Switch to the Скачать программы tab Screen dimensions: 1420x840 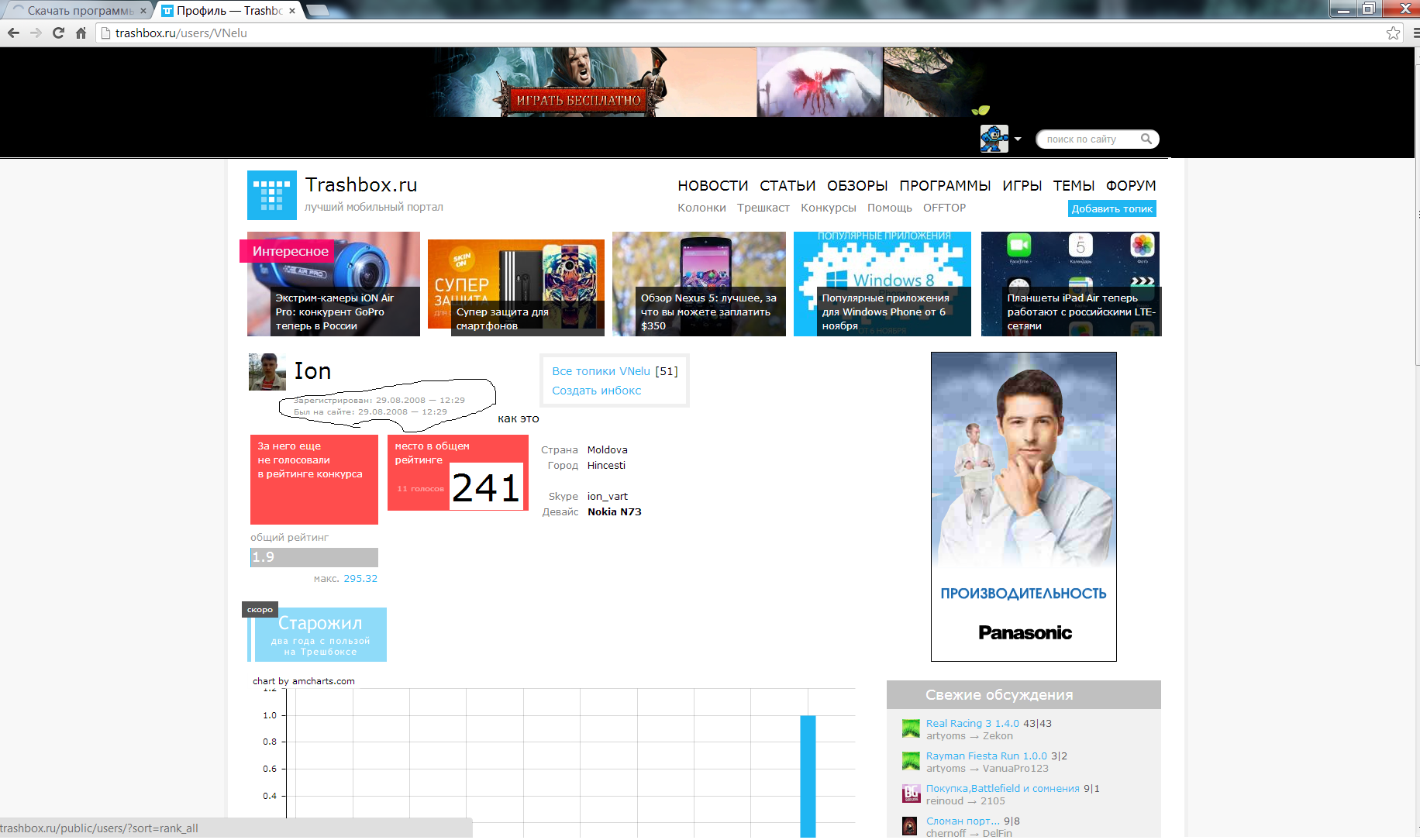[x=78, y=11]
